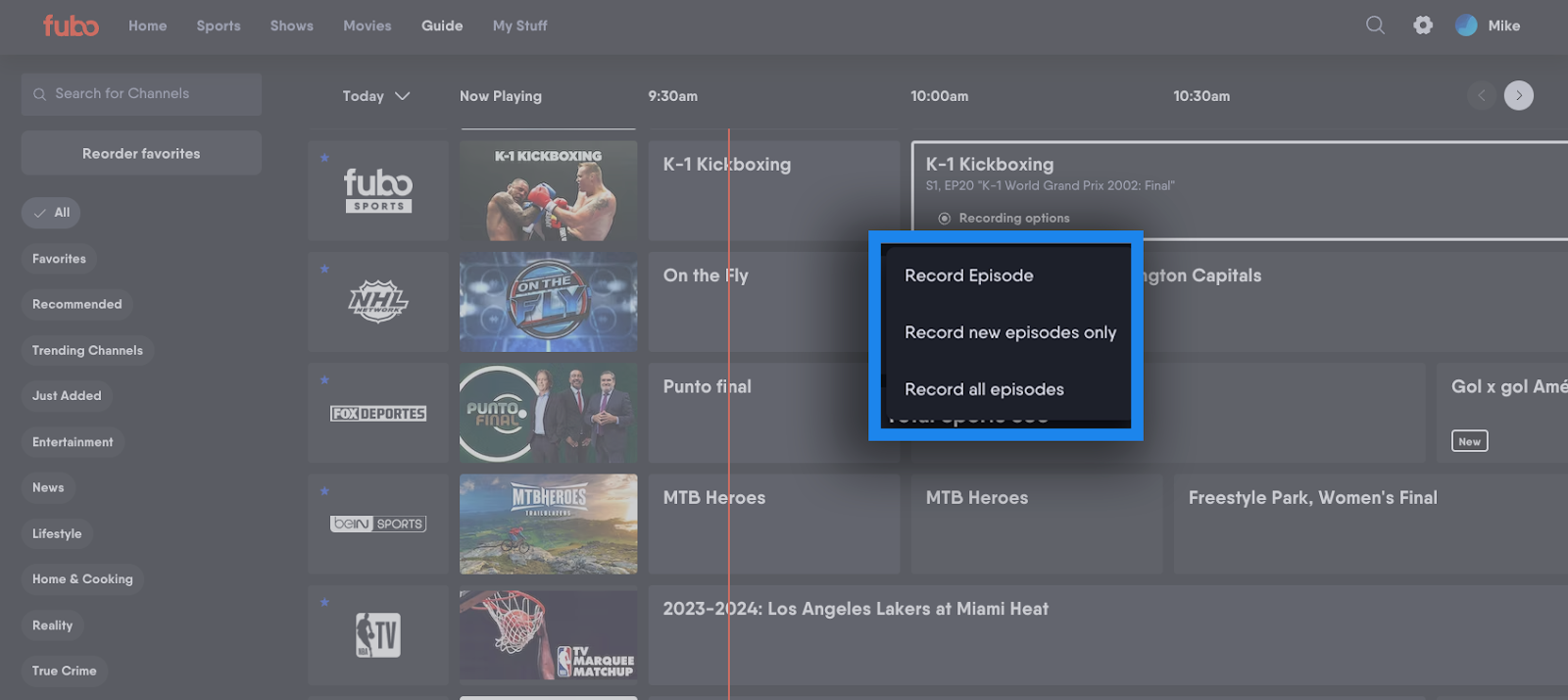1568x700 pixels.
Task: Select the 10:00am MTB Heroes program
Action: (x=1036, y=524)
